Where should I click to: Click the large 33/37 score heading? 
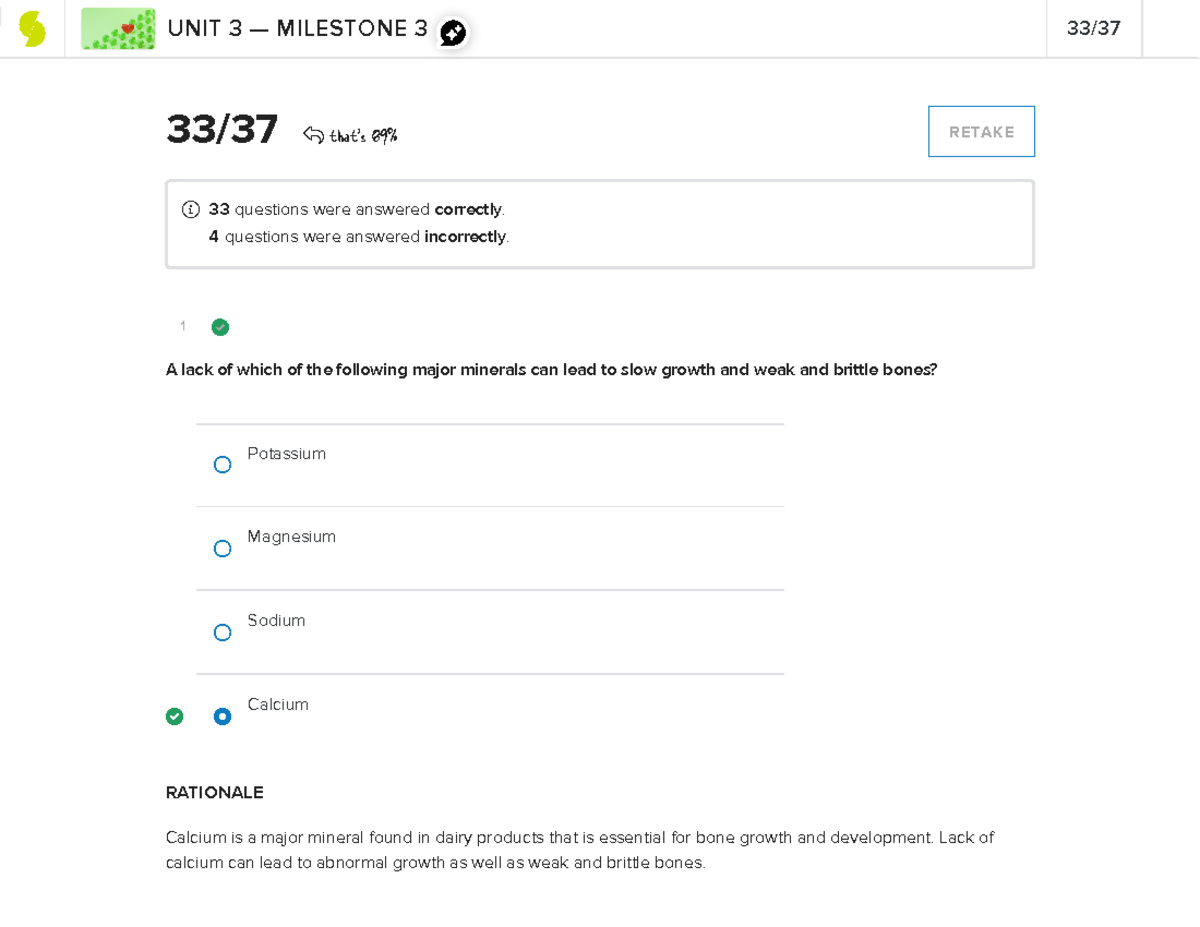(x=222, y=130)
